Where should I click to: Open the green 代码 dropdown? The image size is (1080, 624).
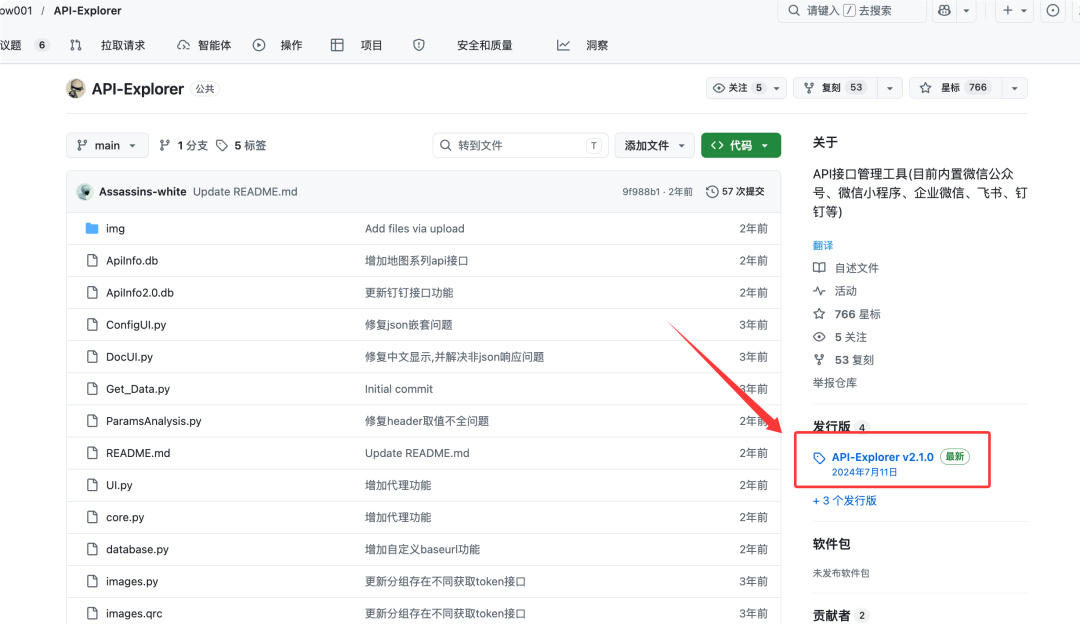click(741, 145)
